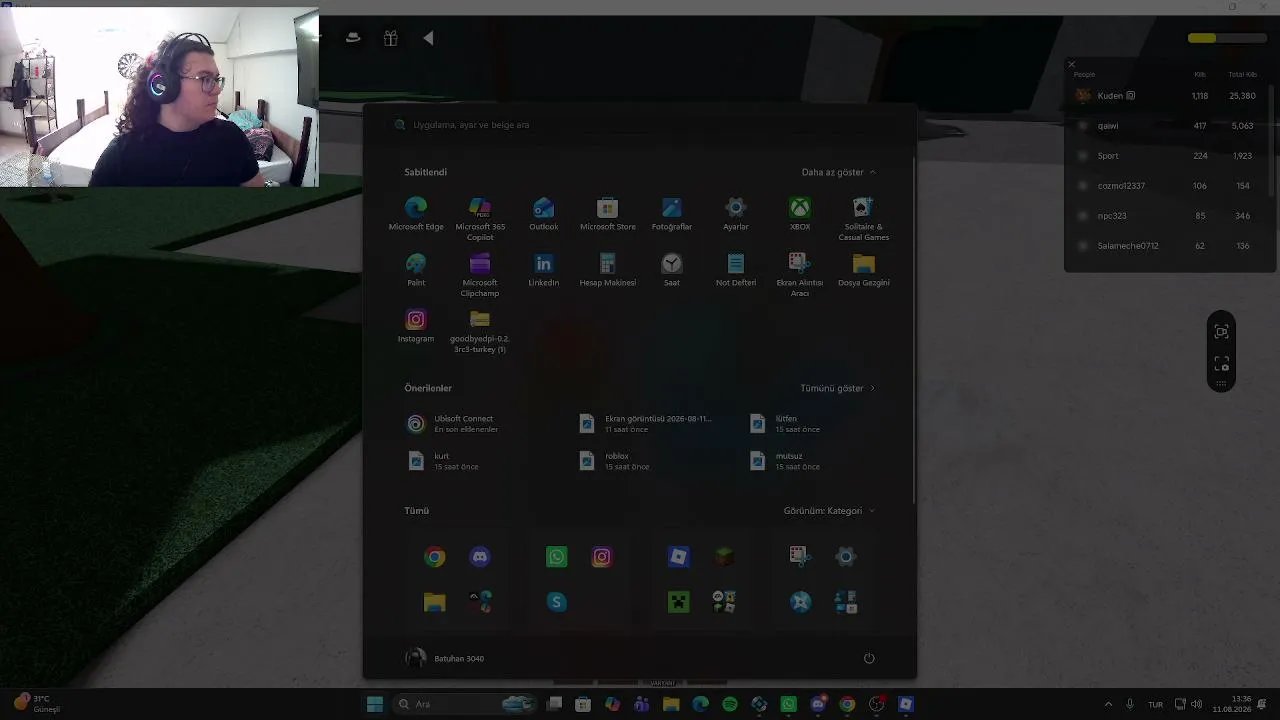Open Dosya Gezgini file explorer
The width and height of the screenshot is (1280, 720).
coord(864,270)
